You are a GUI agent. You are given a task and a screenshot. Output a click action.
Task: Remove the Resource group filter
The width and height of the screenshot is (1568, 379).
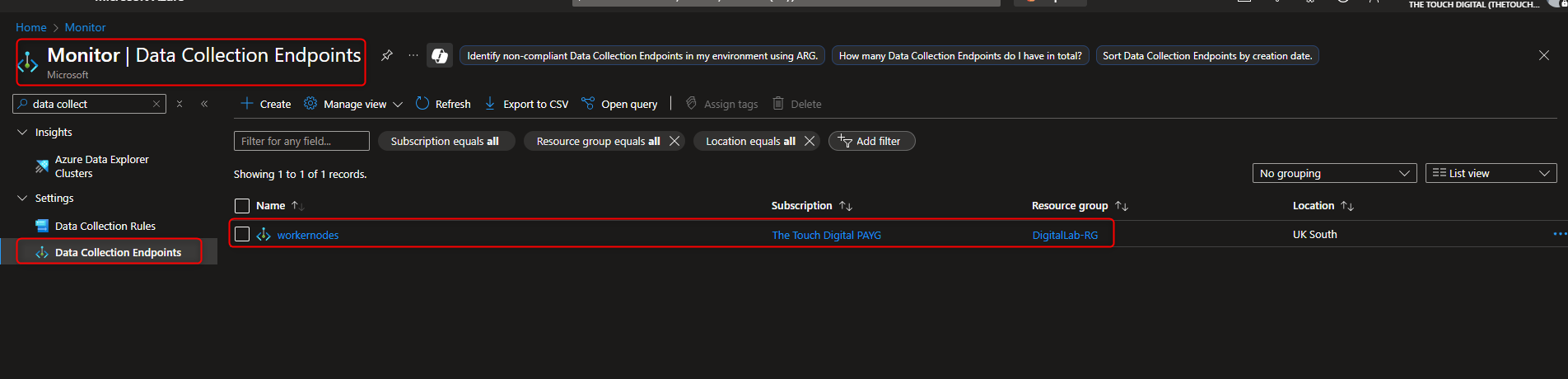coord(674,141)
